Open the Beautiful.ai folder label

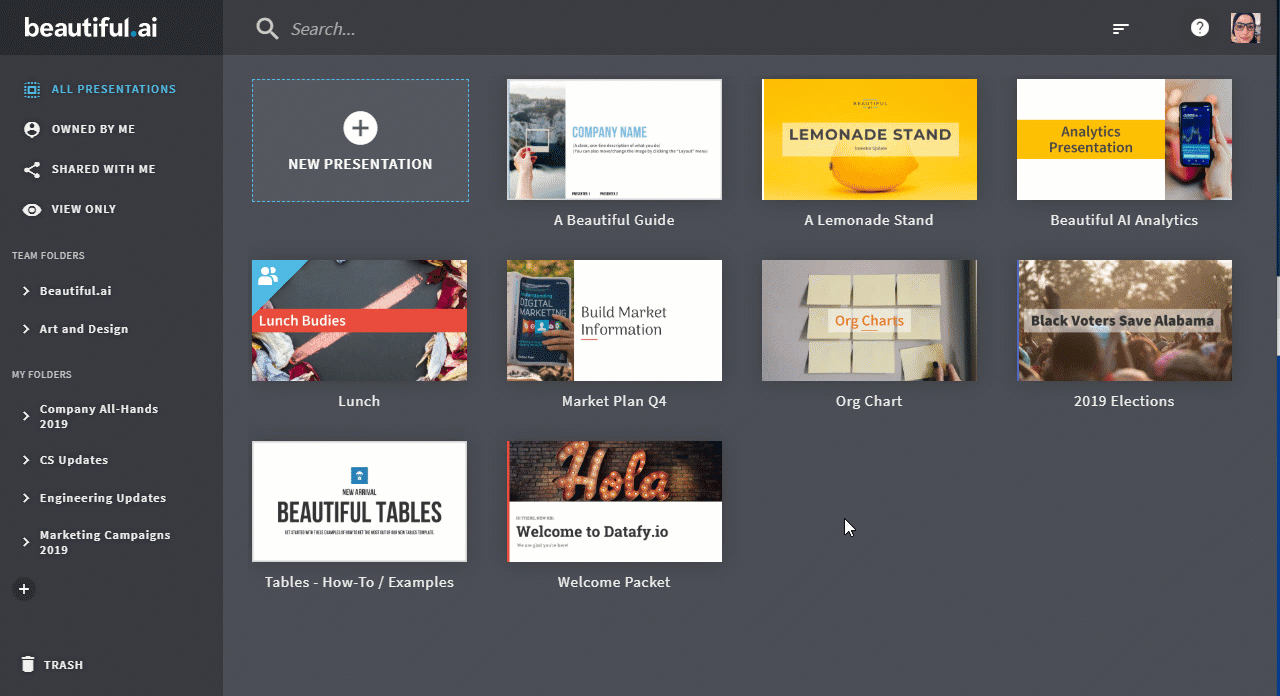(75, 291)
